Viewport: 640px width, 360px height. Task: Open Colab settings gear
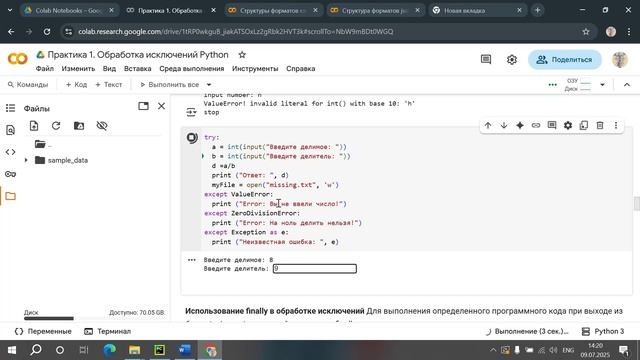tap(512, 60)
